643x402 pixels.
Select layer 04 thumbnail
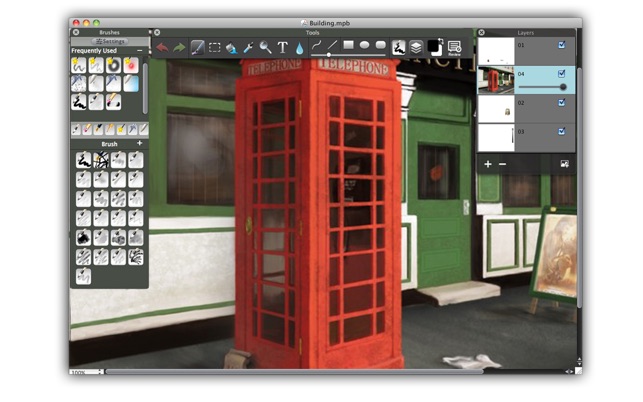496,80
